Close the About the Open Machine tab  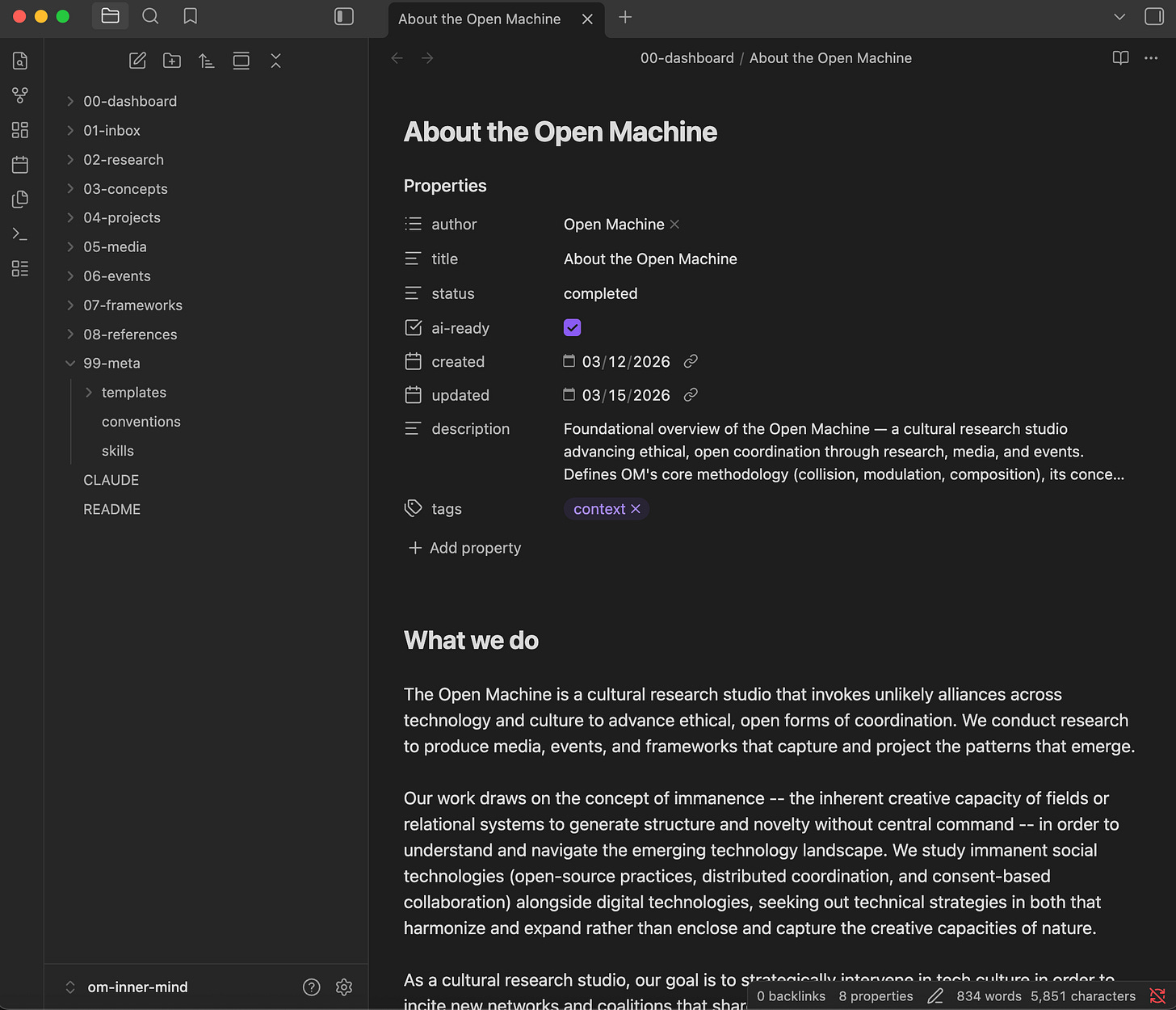coord(587,19)
